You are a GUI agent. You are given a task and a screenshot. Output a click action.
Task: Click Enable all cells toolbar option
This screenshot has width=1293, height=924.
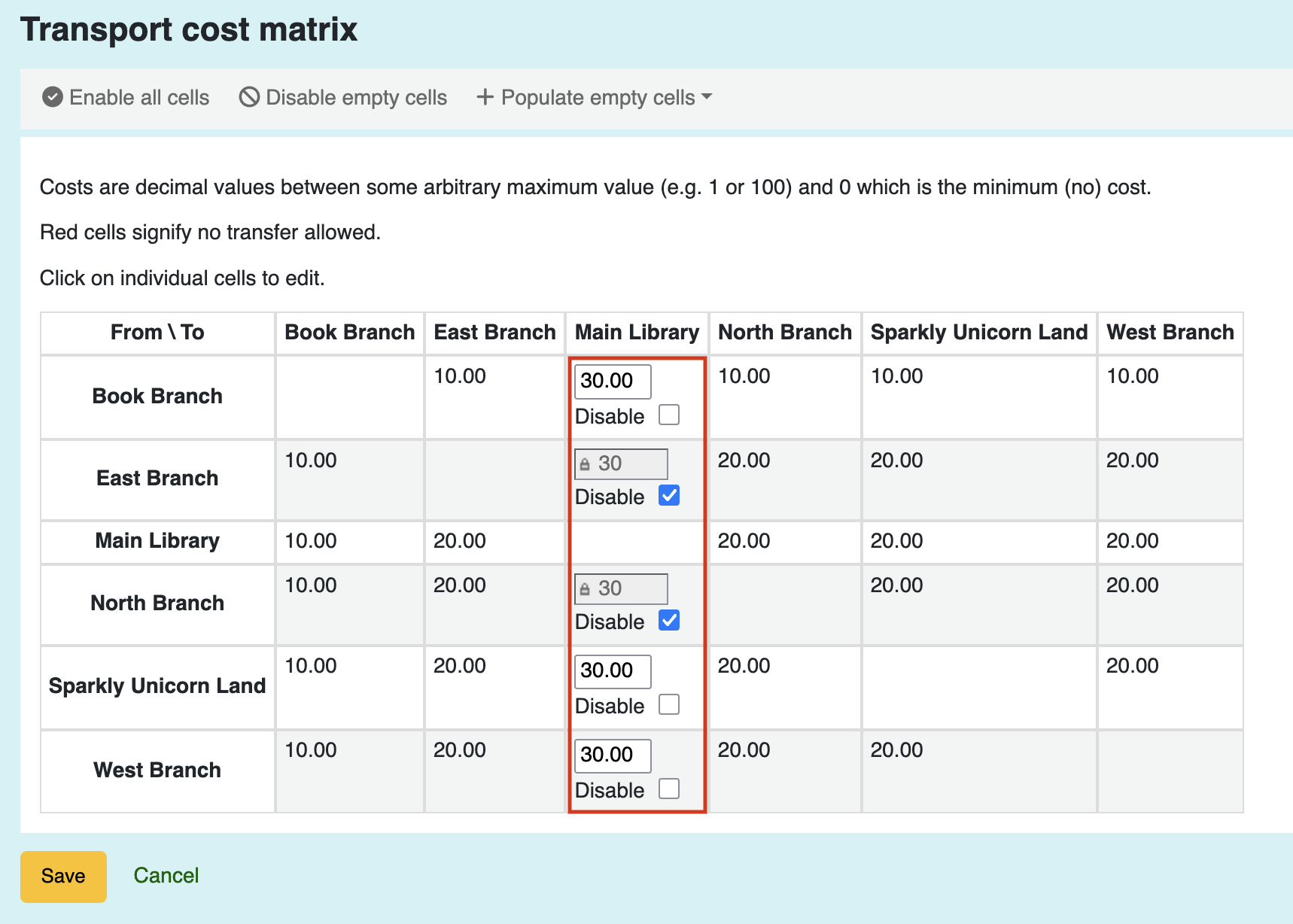coord(126,97)
